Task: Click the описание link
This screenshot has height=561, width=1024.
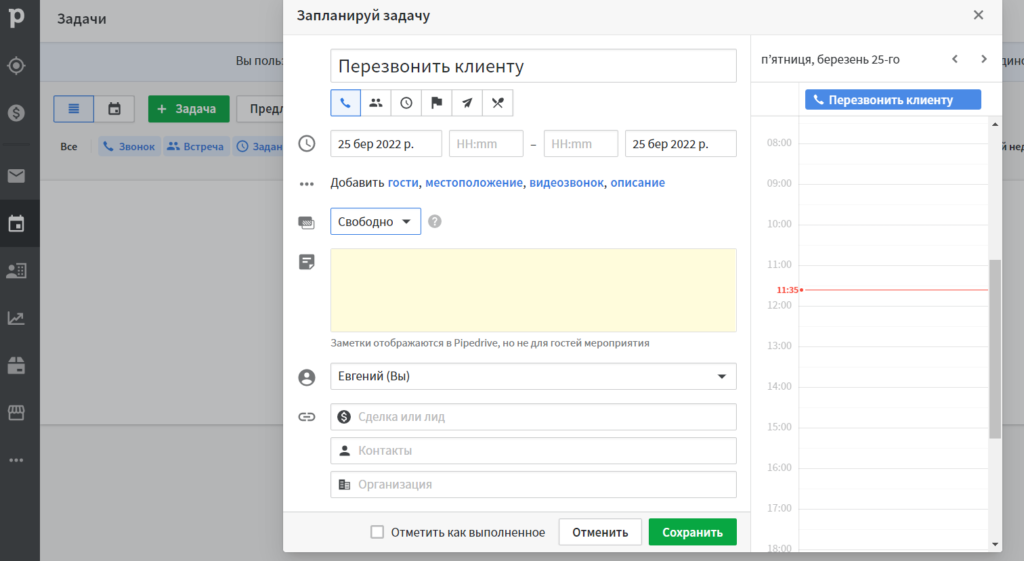Action: 637,183
